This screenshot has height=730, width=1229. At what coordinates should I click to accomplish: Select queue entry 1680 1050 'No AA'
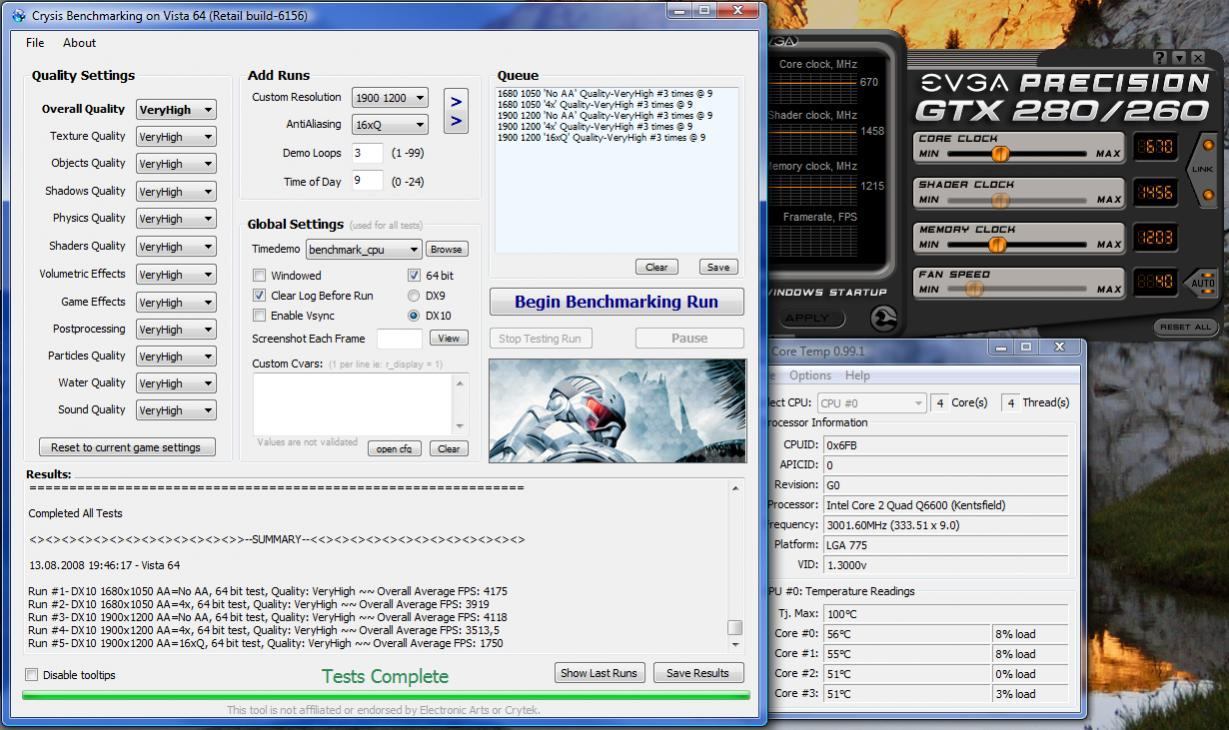click(x=603, y=93)
